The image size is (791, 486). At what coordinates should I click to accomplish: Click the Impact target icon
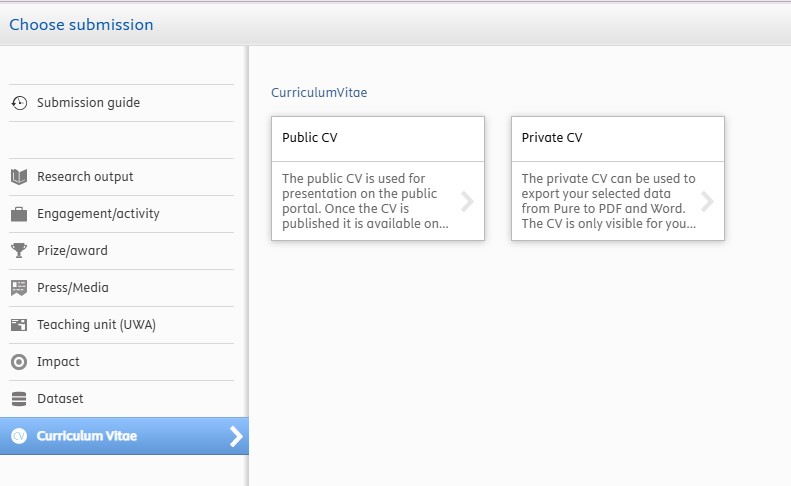click(19, 362)
